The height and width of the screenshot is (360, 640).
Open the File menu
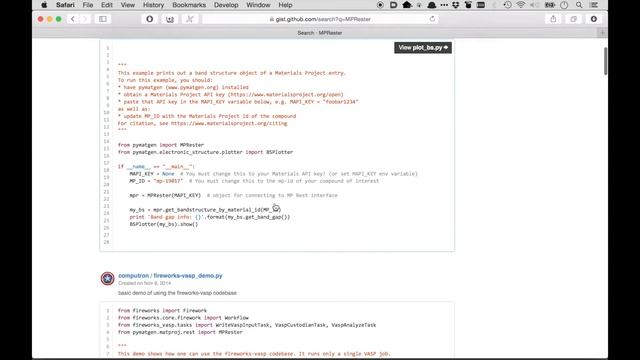(x=88, y=5)
